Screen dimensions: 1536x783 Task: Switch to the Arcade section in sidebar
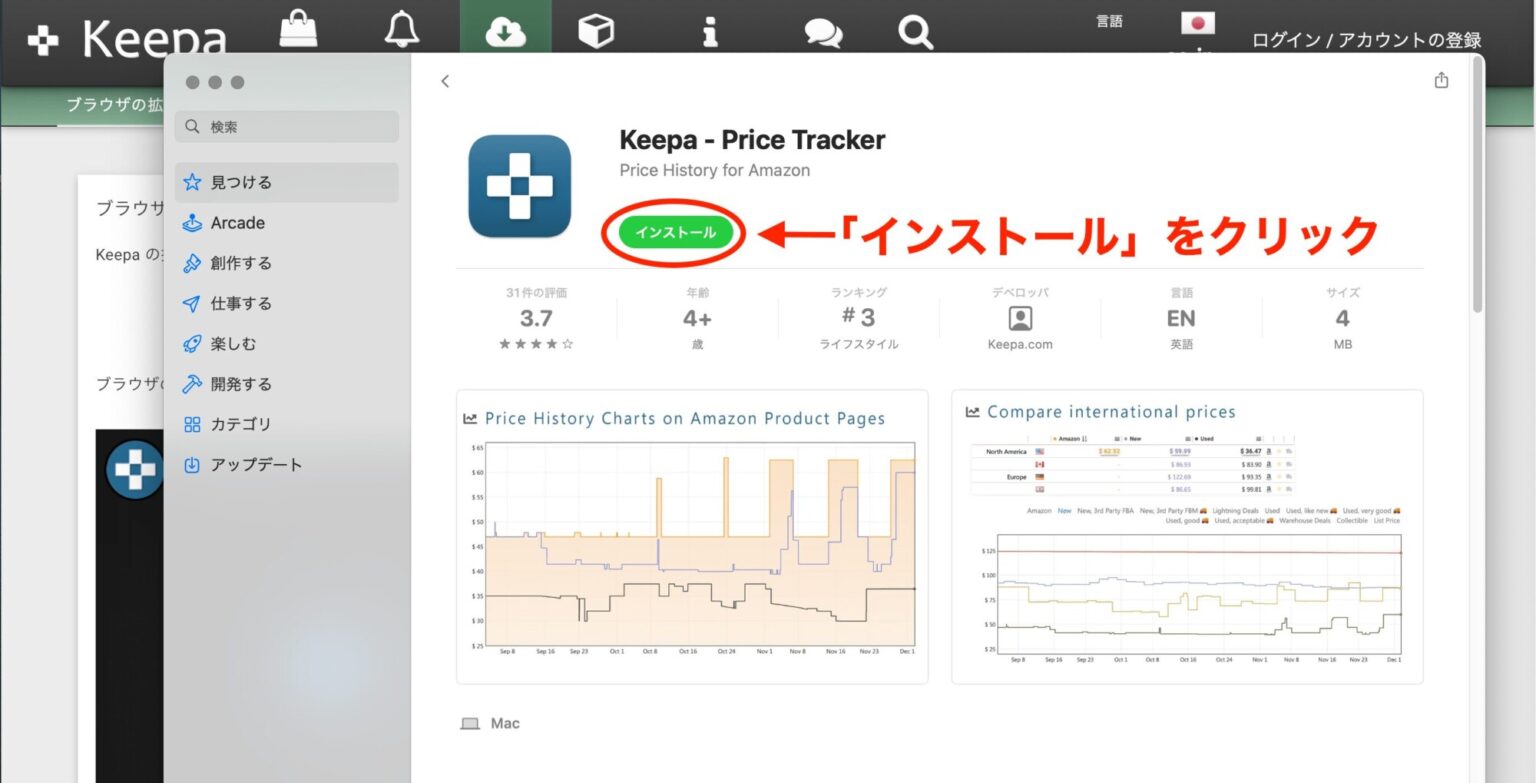point(240,222)
